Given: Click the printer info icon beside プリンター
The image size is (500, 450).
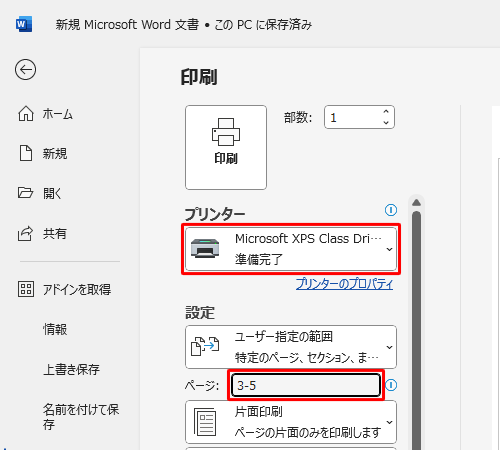Looking at the screenshot, I should [391, 210].
